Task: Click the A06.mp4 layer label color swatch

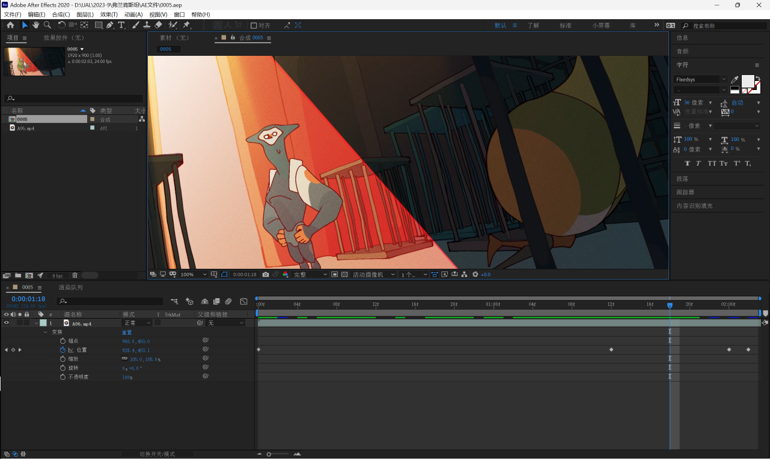Action: click(x=43, y=323)
